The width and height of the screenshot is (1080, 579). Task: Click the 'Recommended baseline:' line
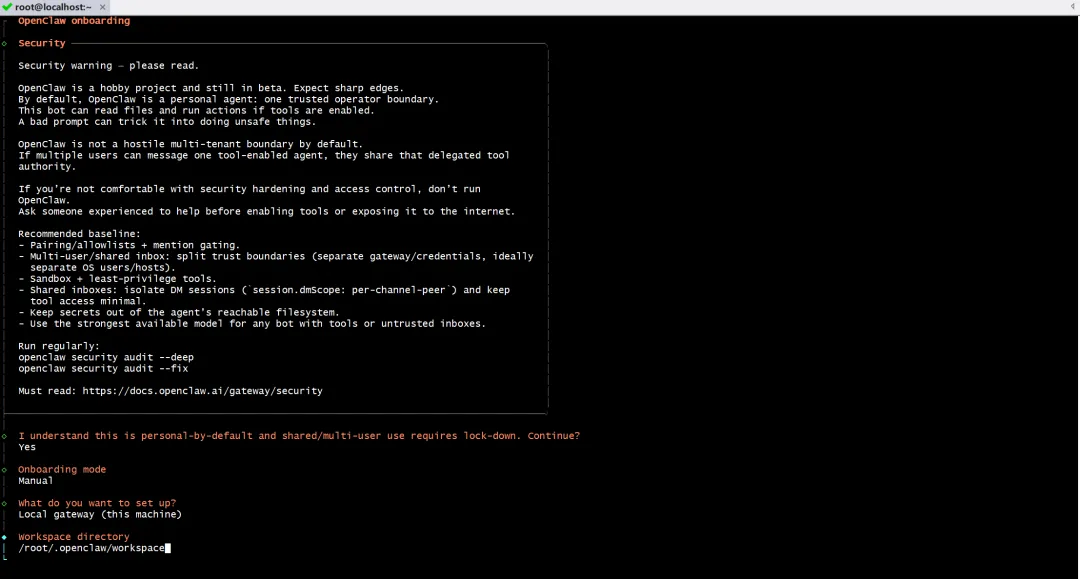(x=79, y=234)
